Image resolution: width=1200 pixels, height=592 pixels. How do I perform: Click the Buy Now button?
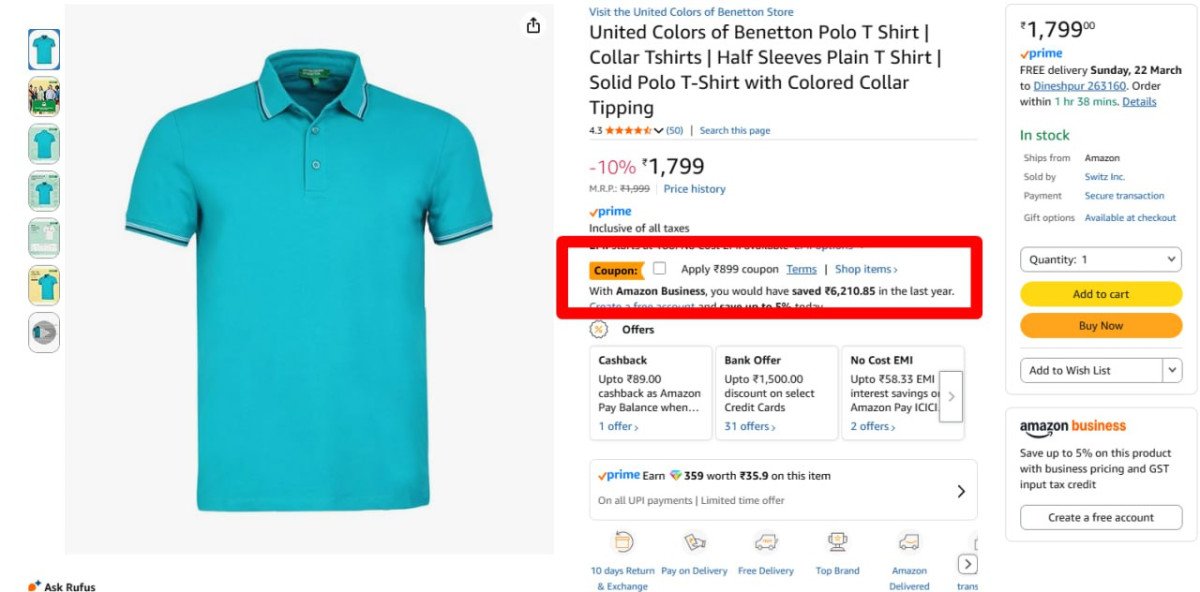pyautogui.click(x=1100, y=325)
